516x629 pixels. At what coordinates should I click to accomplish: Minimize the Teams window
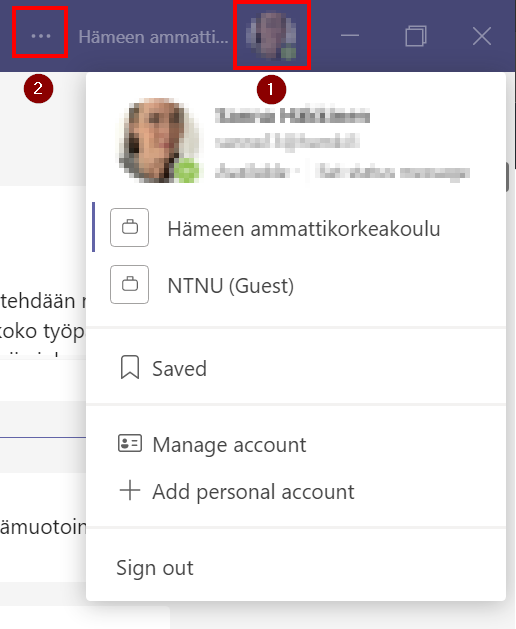tap(350, 35)
